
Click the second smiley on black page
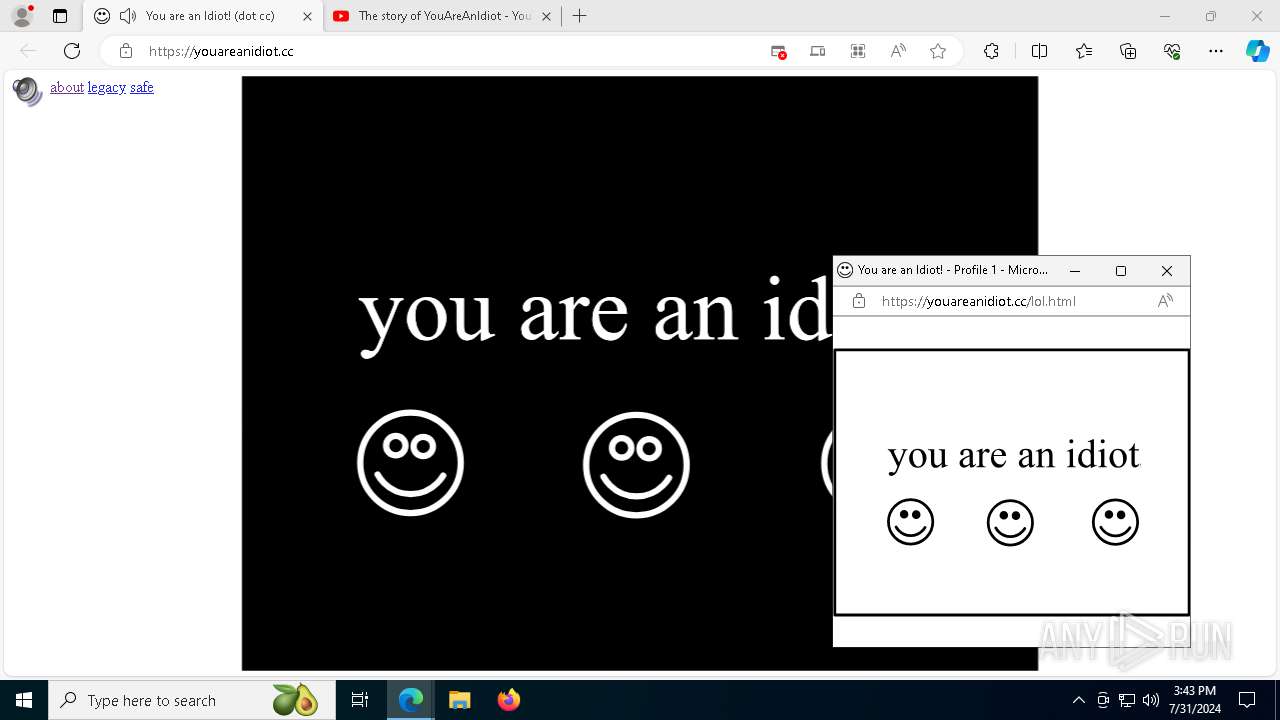pos(636,464)
